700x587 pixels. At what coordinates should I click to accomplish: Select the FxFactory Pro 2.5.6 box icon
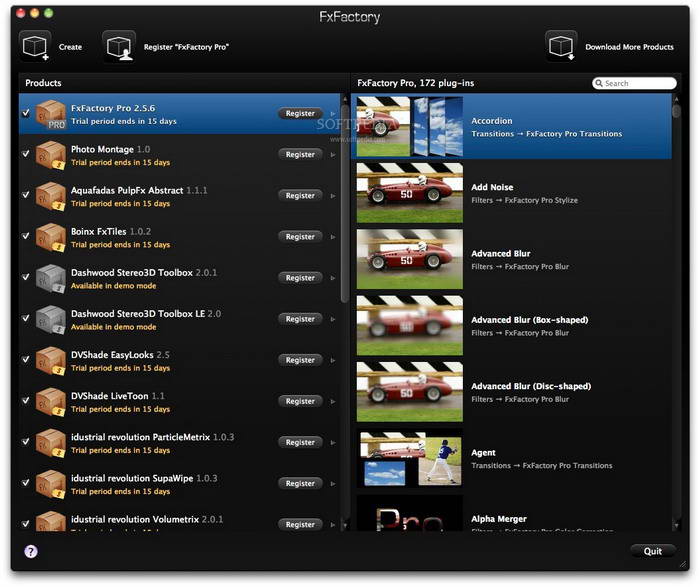[50, 114]
